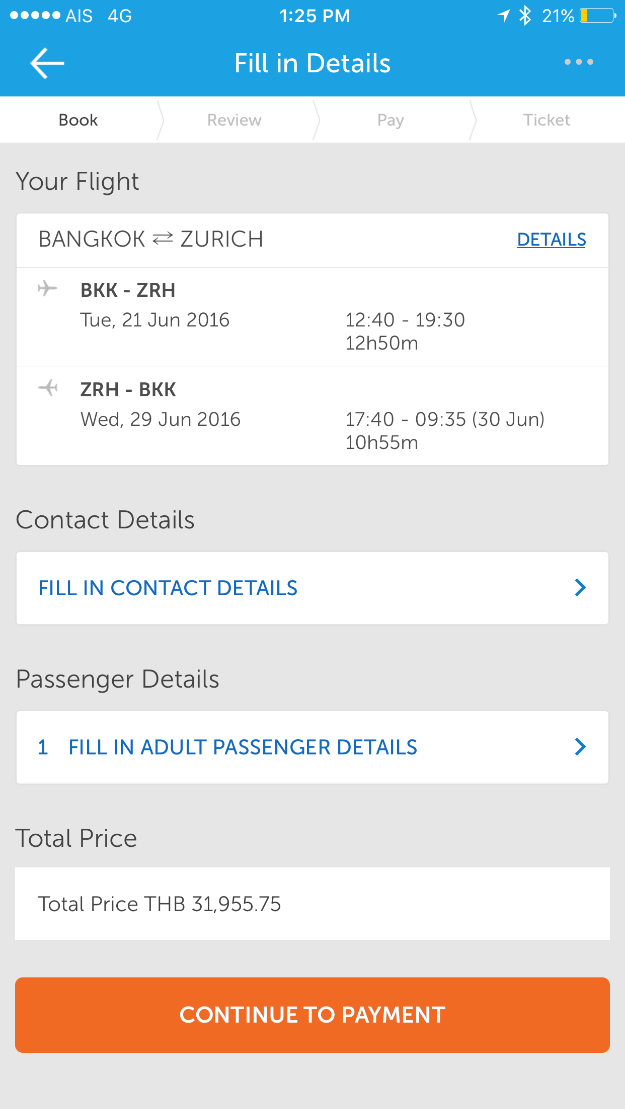
Task: Tap the return plane icon for ZRH - BKK
Action: (x=47, y=388)
